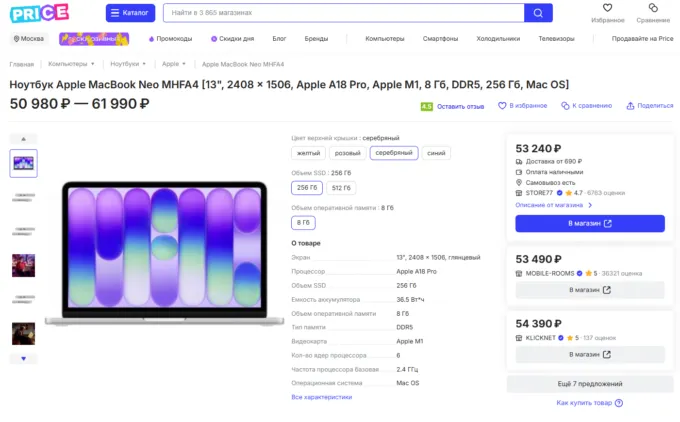Open the Блог link
This screenshot has width=680, height=422.
point(279,39)
